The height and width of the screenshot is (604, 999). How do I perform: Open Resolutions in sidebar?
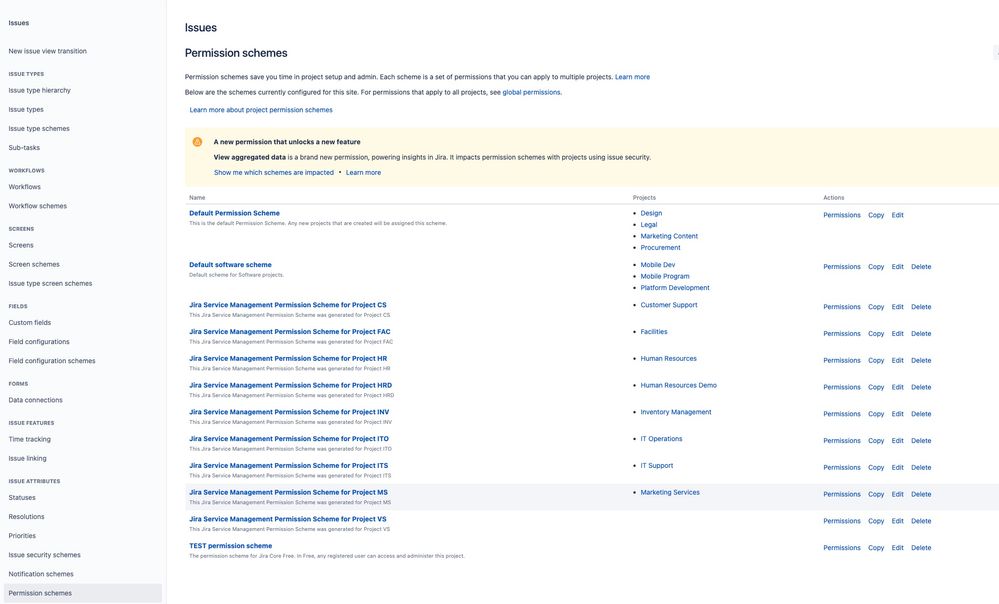(x=27, y=517)
